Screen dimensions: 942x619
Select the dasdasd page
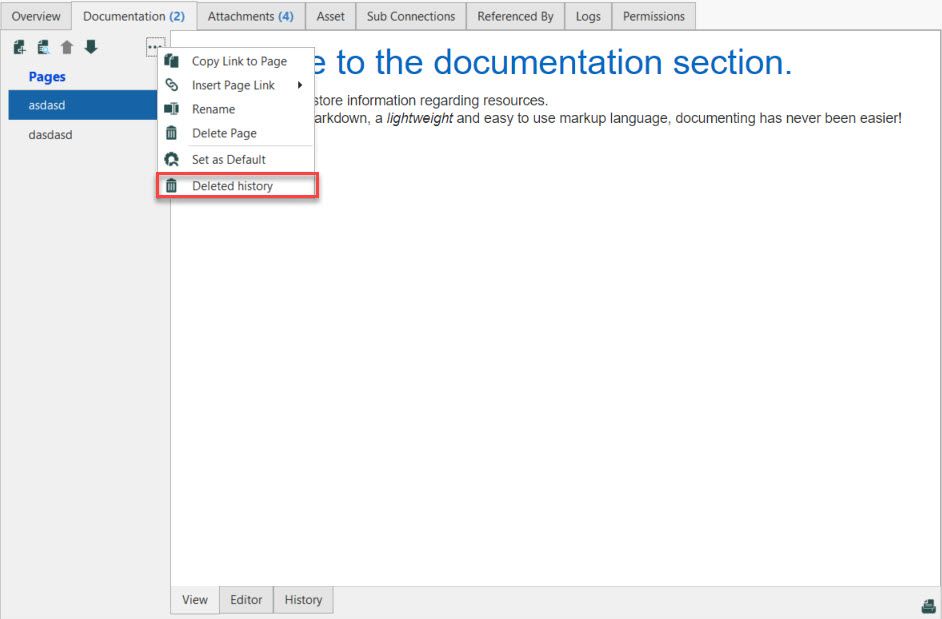point(50,134)
